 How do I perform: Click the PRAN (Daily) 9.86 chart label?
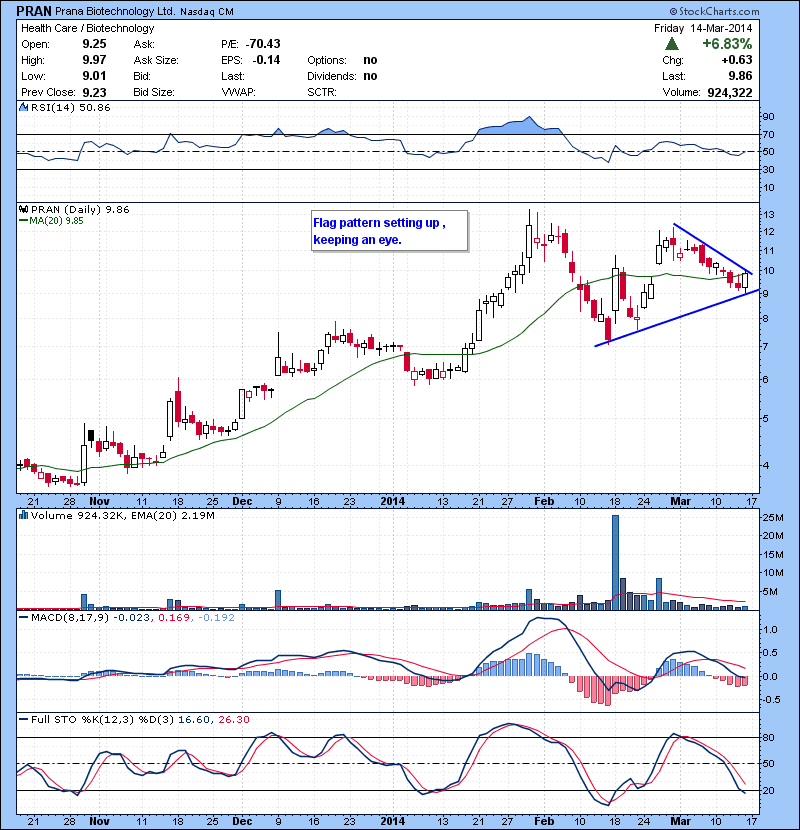80,210
